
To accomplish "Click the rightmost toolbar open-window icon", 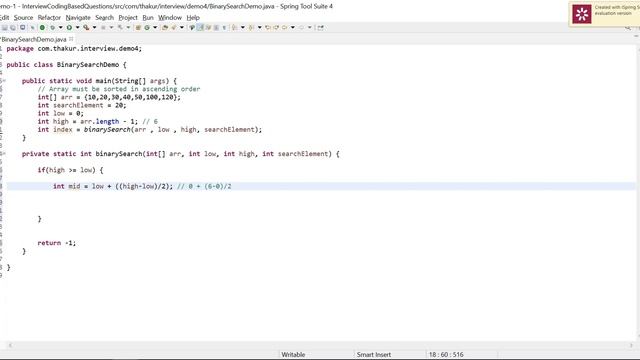I will pos(320,27).
